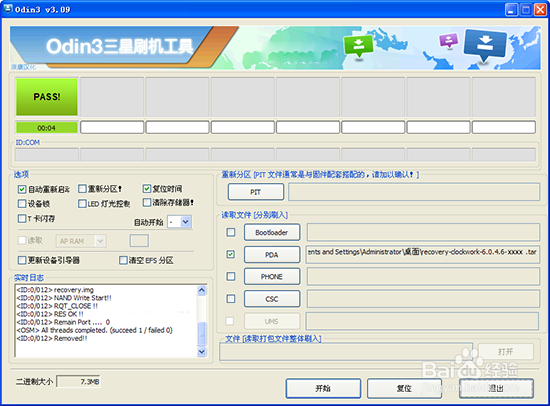This screenshot has width=550, height=406.
Task: Click the PIT file path field
Action: (x=414, y=192)
